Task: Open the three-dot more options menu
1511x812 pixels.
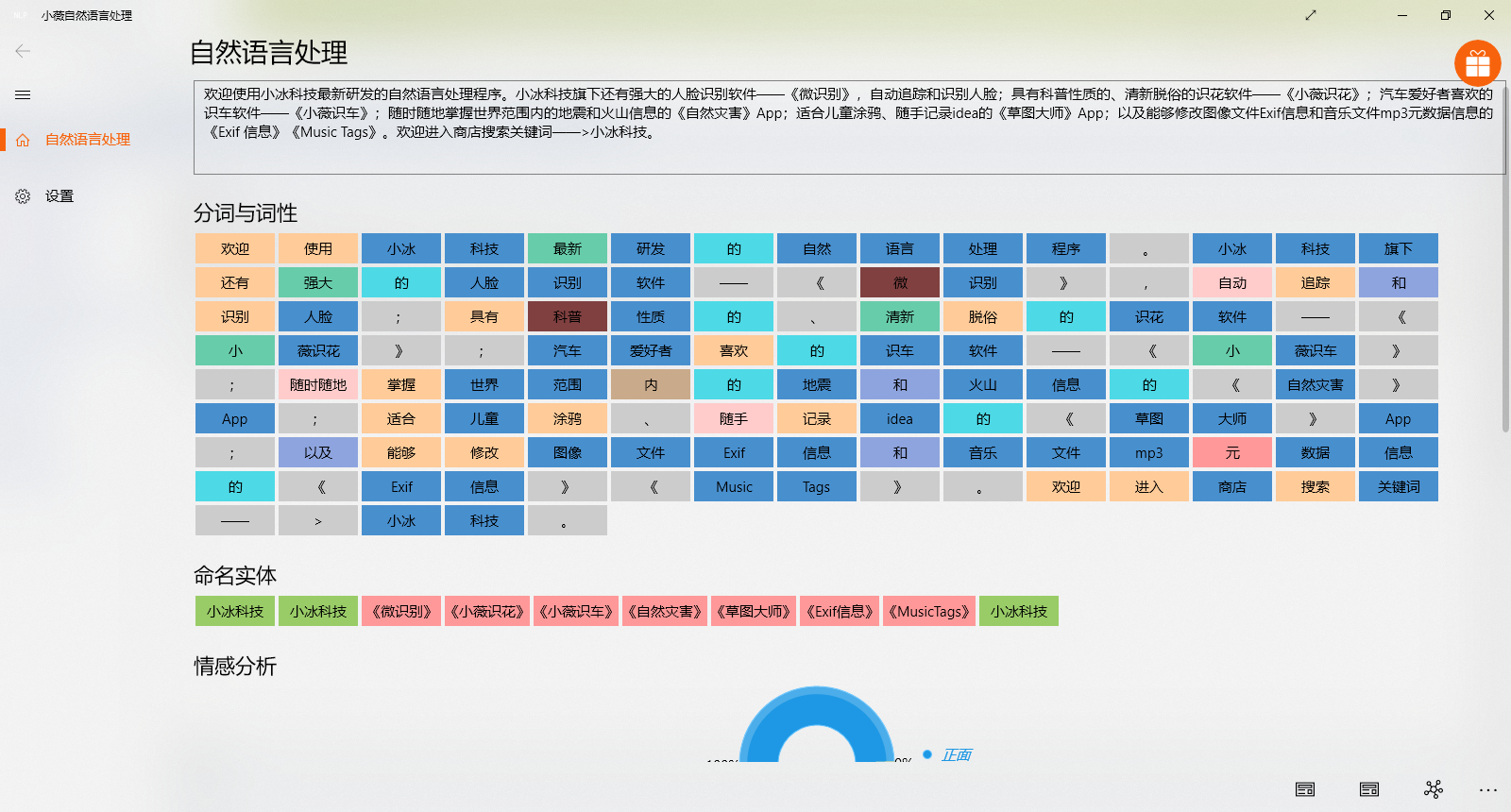Action: point(1488,789)
